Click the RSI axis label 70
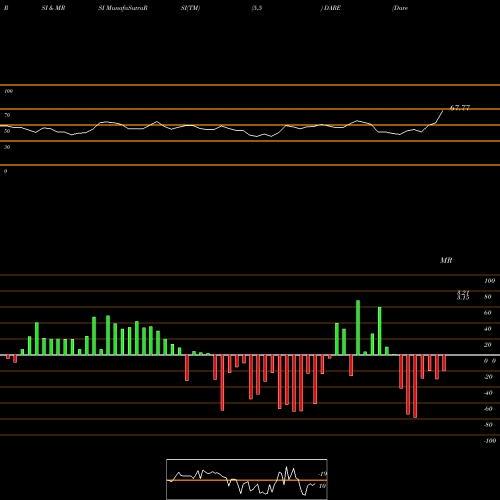Screen dimensions: 500x500 (x=7, y=115)
